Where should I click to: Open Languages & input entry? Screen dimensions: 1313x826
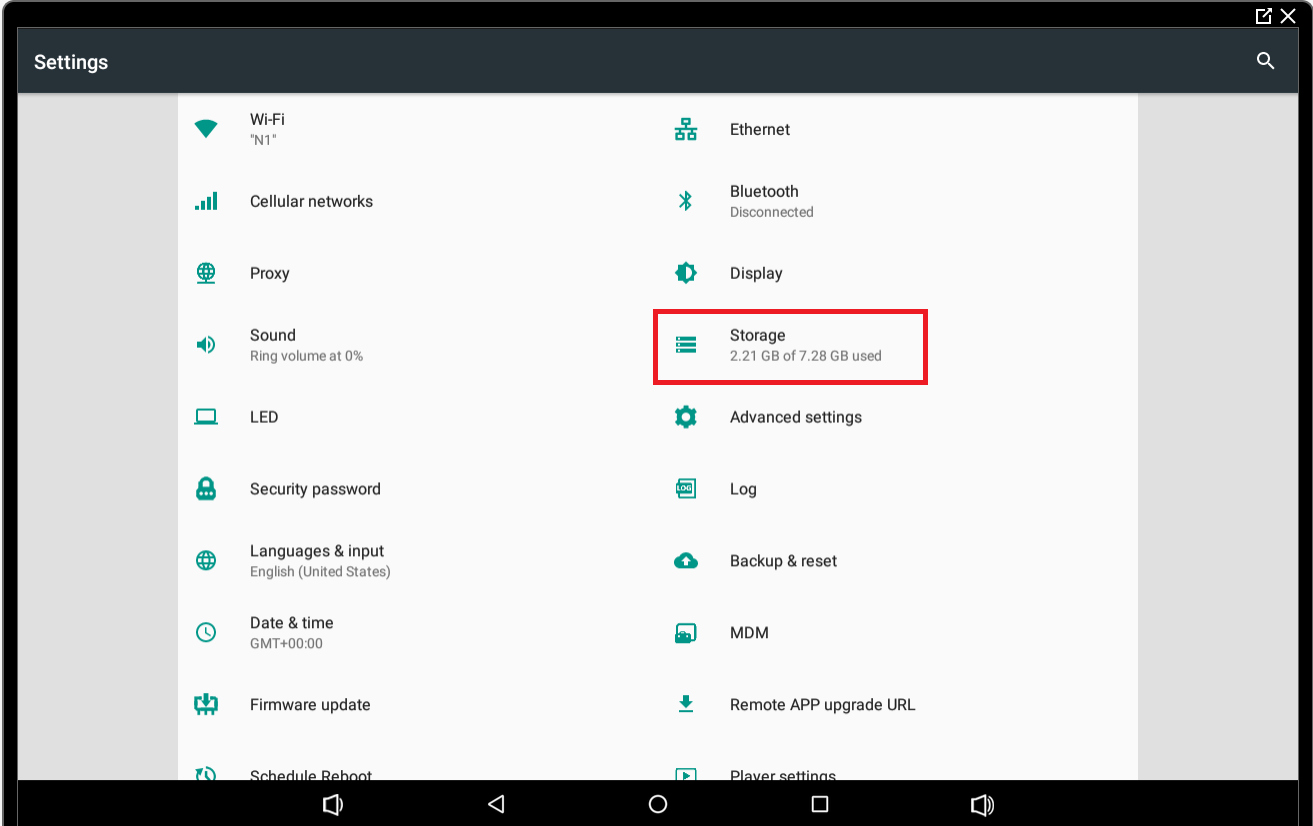(x=418, y=561)
